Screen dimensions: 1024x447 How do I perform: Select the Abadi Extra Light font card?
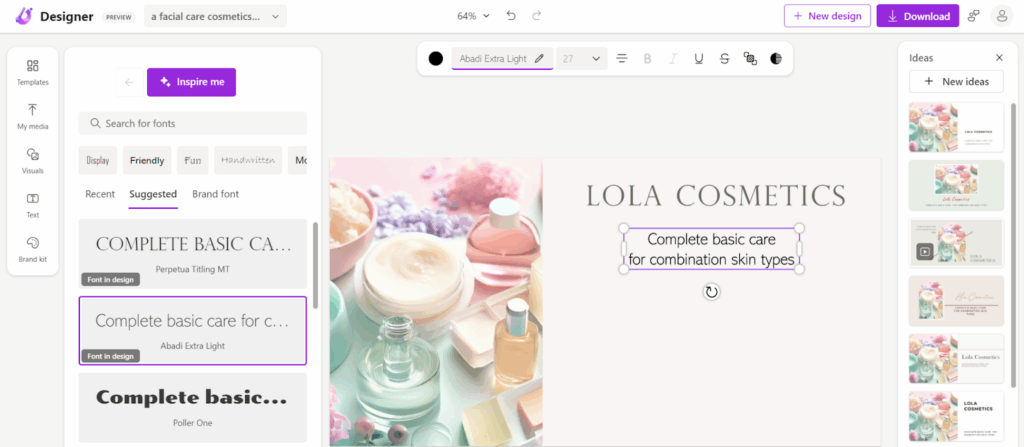[x=193, y=331]
